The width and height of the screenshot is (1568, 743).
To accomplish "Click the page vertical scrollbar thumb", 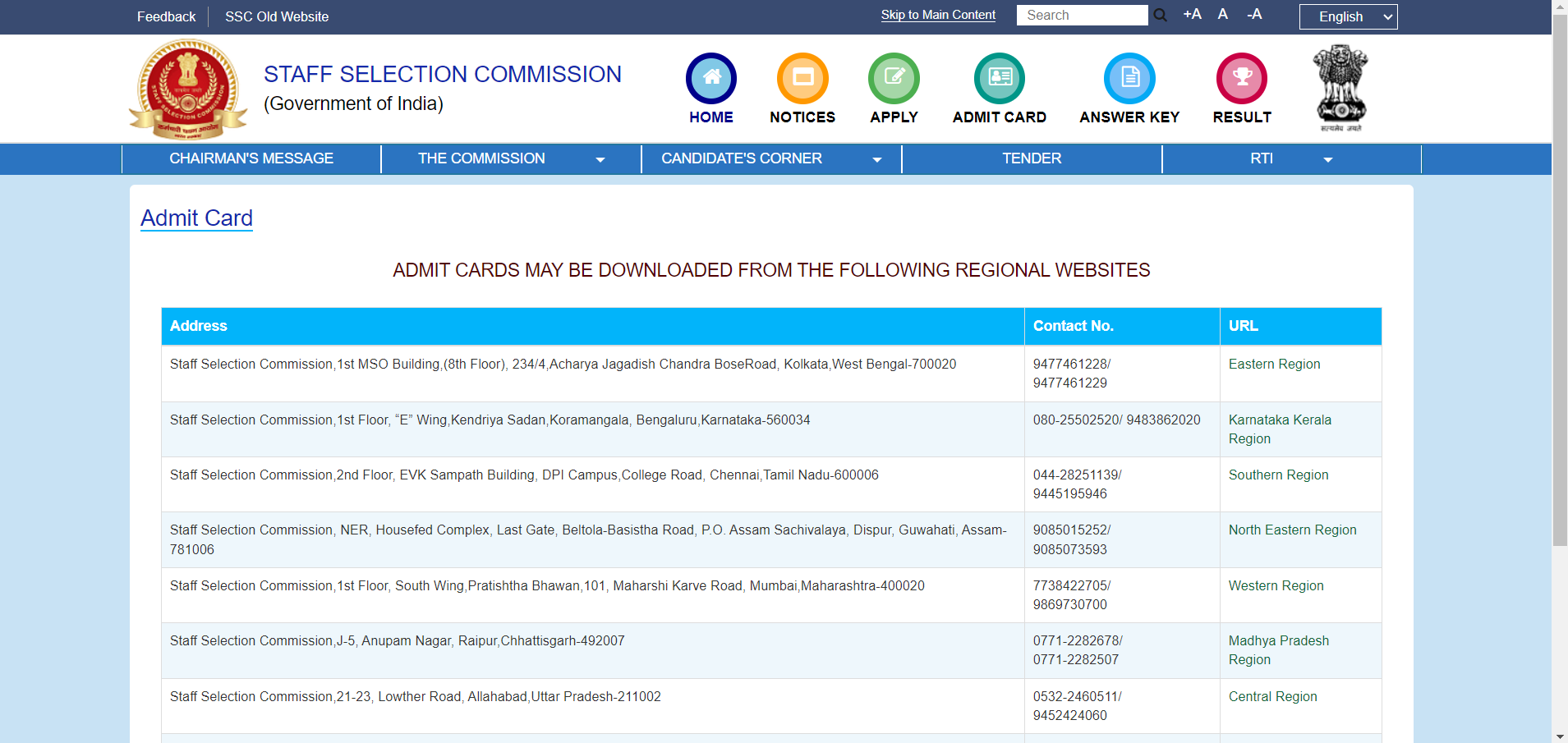I will (1560, 279).
